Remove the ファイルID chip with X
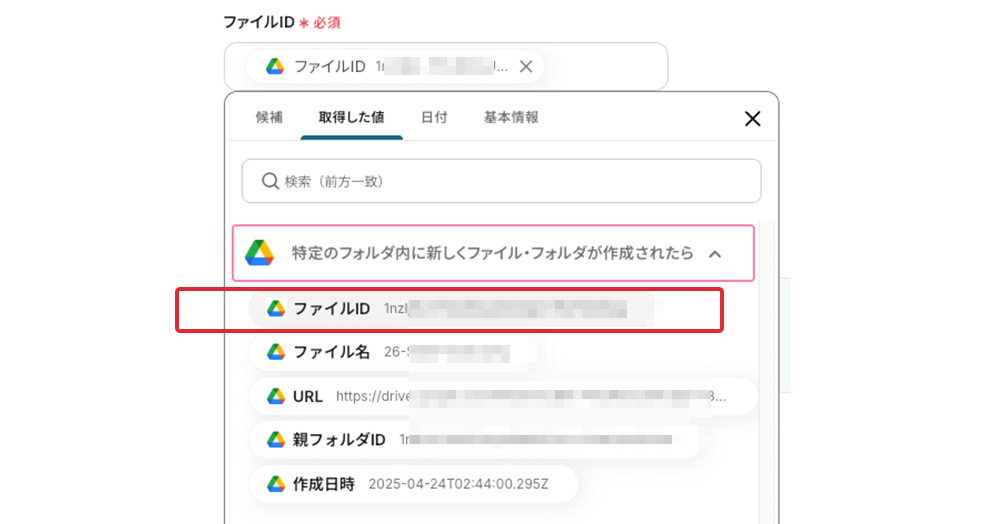Viewport: 1000px width, 524px height. point(526,67)
